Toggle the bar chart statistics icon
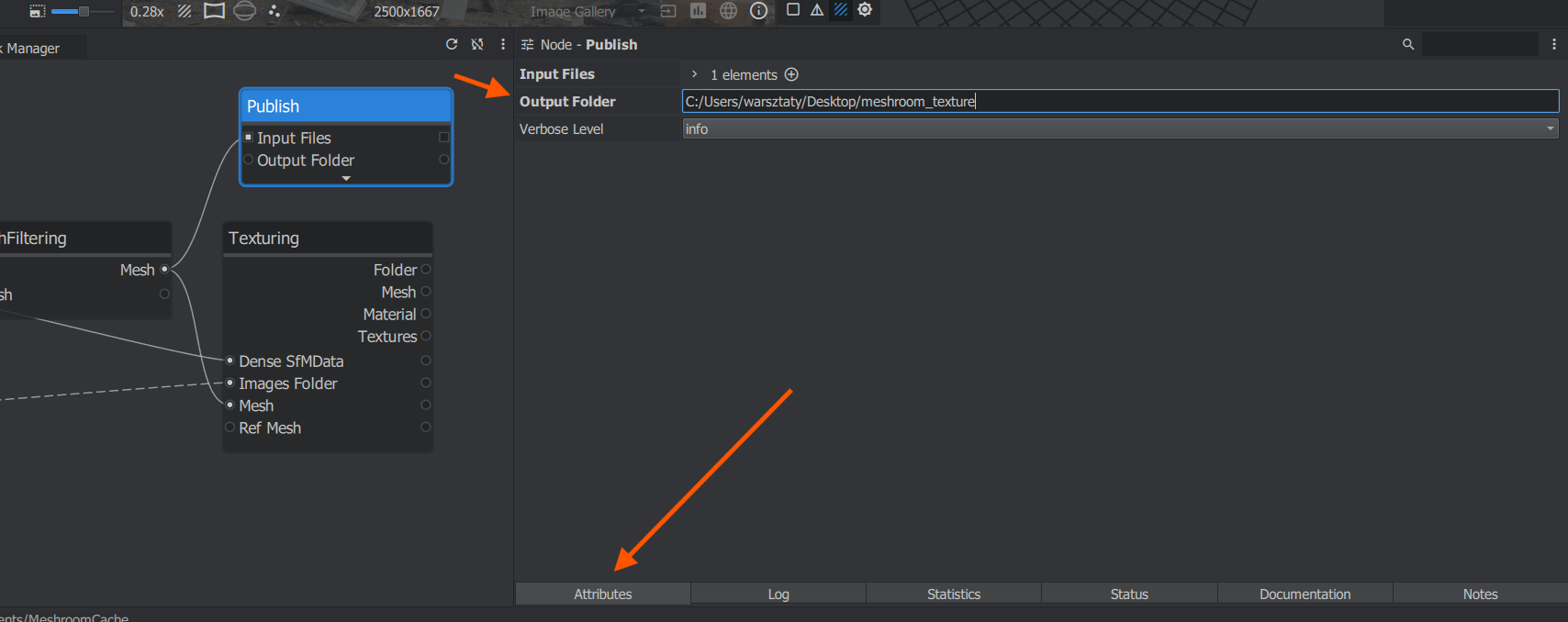1568x622 pixels. click(x=698, y=11)
